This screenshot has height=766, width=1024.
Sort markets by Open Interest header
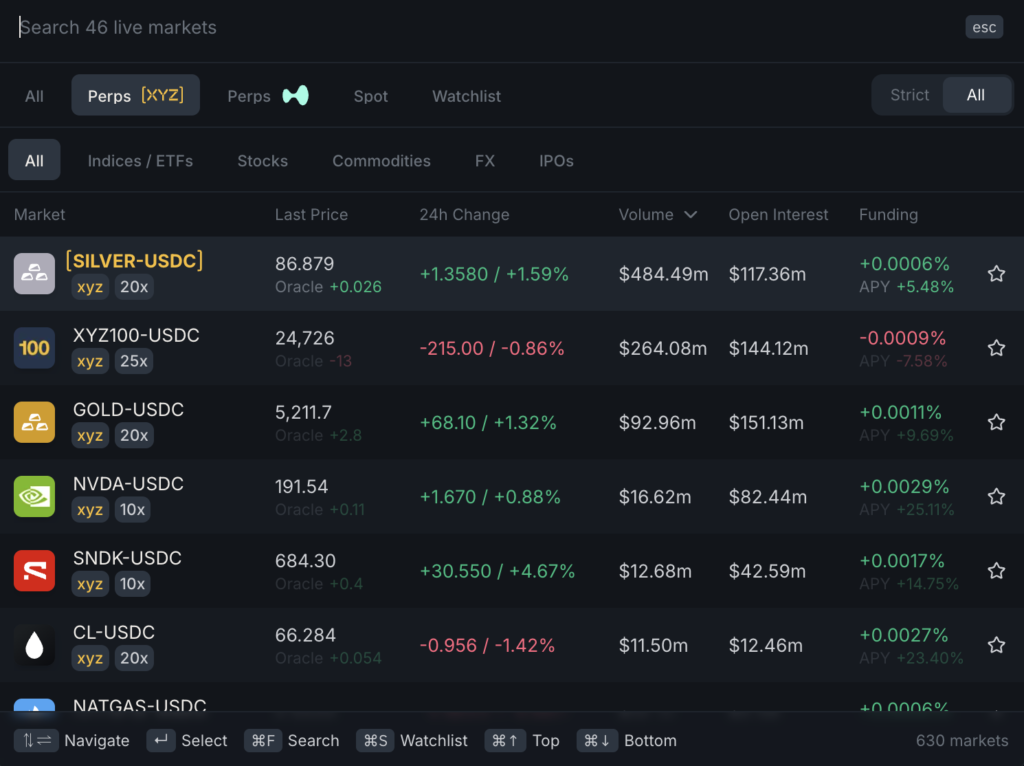(778, 215)
